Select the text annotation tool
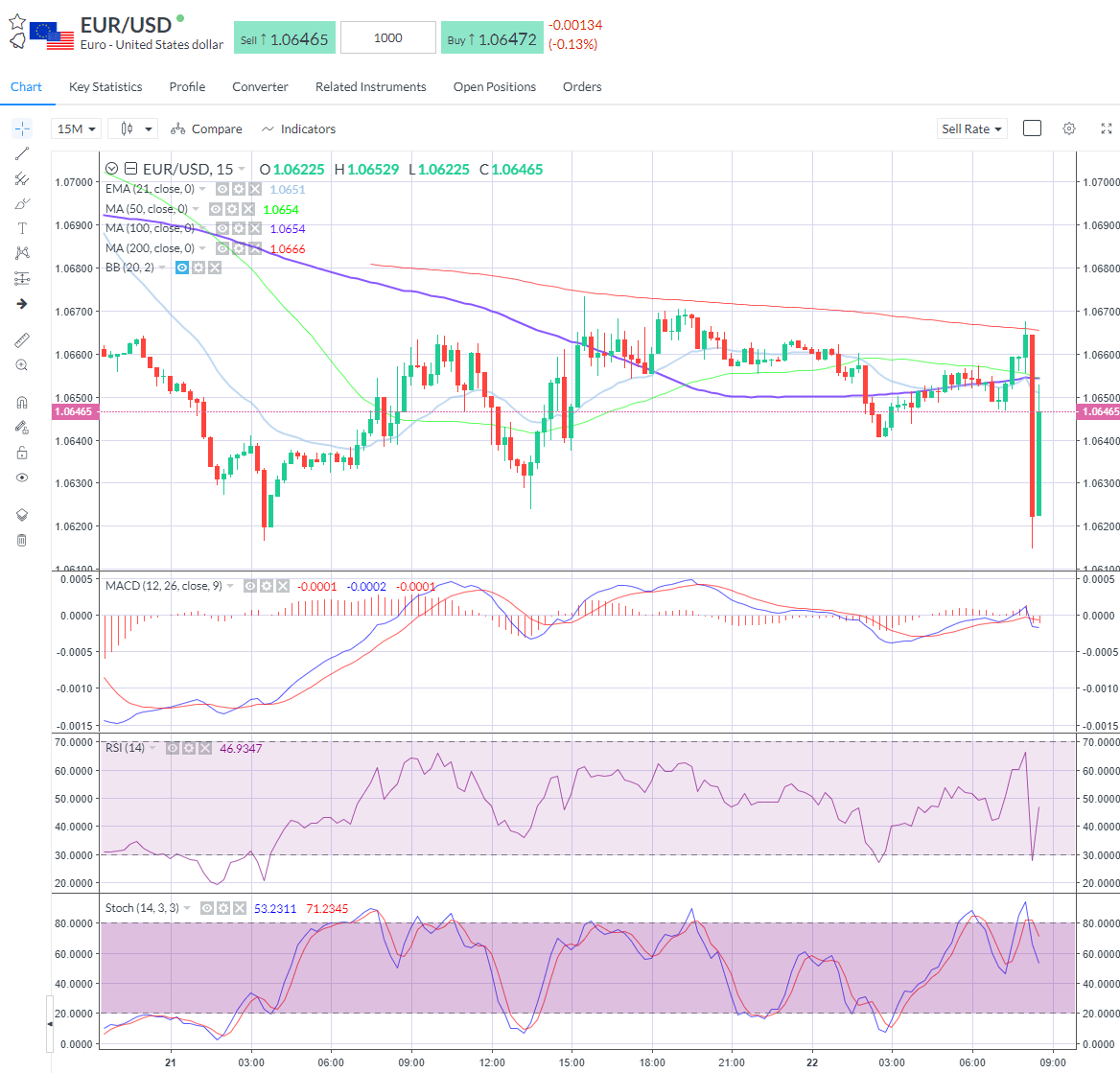 (22, 228)
